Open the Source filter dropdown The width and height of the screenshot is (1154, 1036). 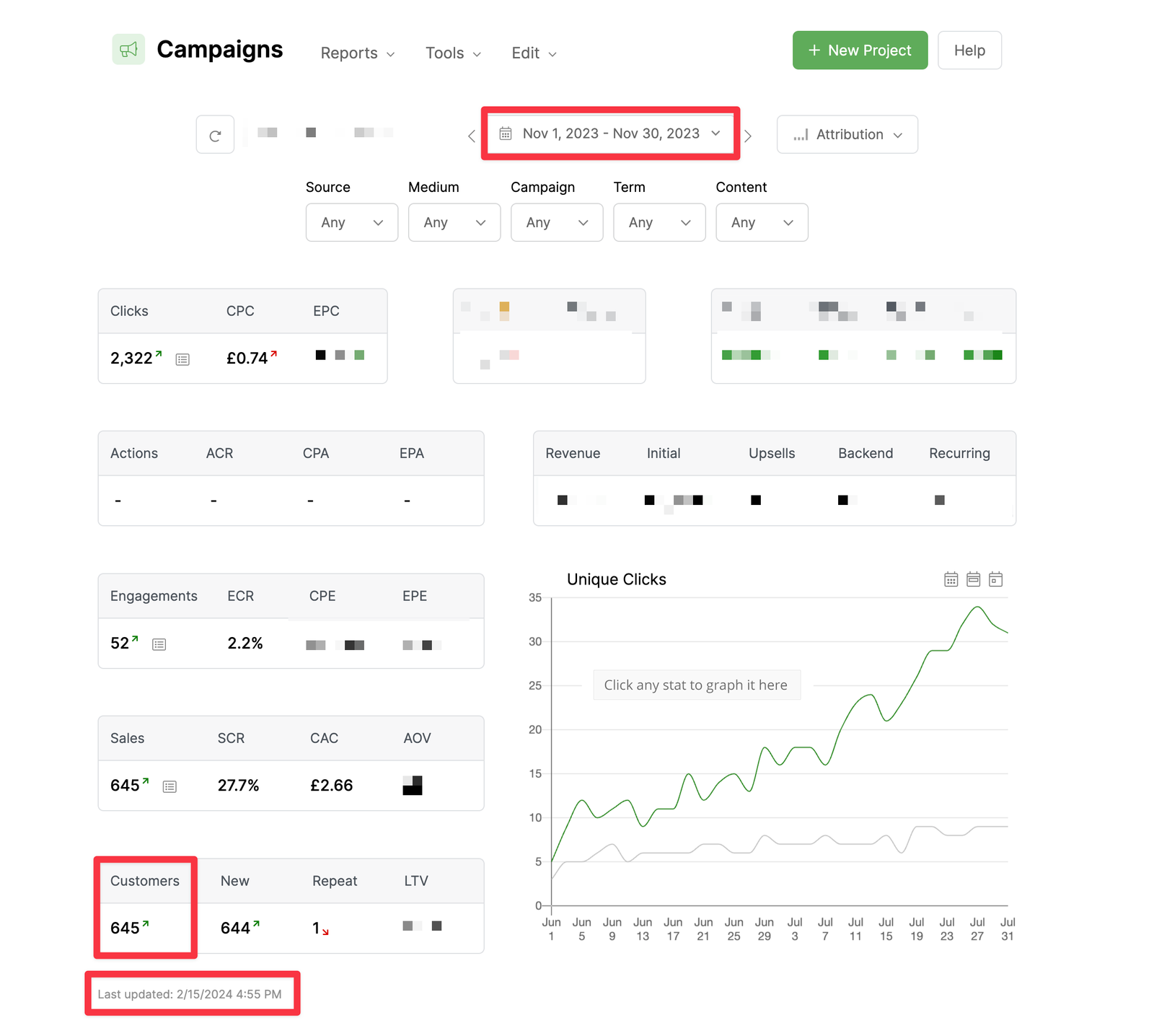click(x=351, y=222)
